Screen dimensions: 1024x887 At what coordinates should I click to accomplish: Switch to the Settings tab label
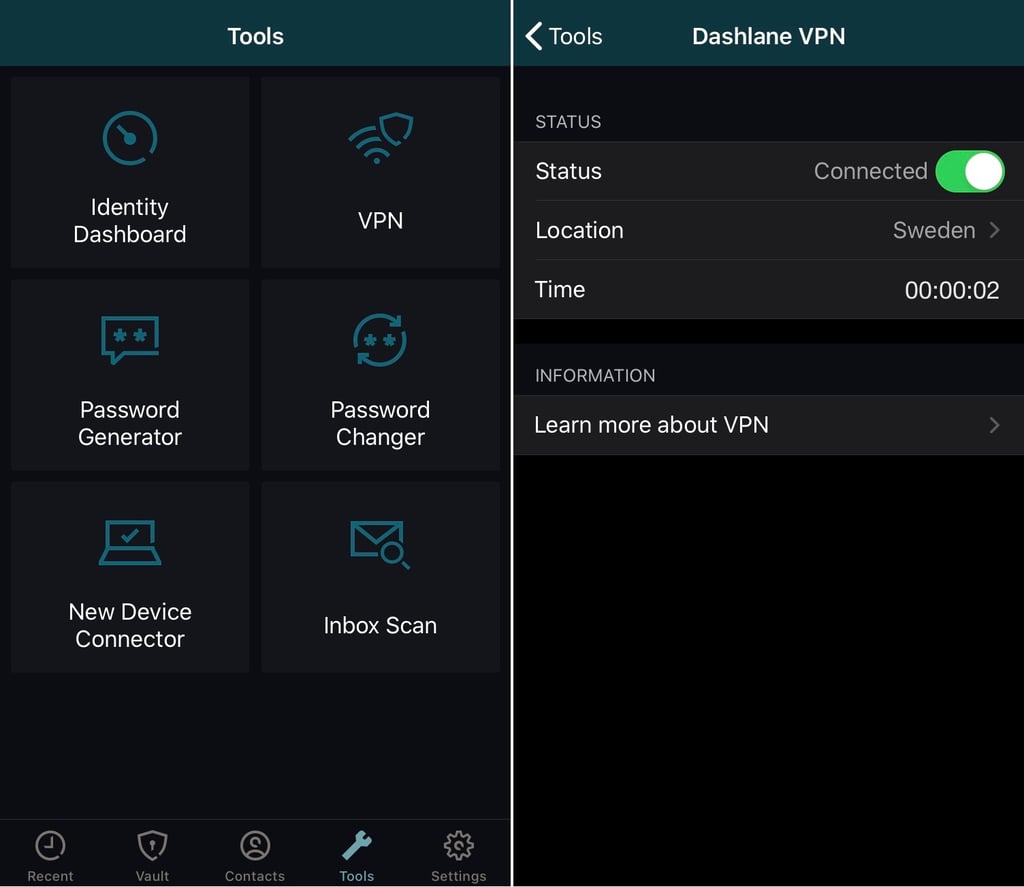pos(458,876)
